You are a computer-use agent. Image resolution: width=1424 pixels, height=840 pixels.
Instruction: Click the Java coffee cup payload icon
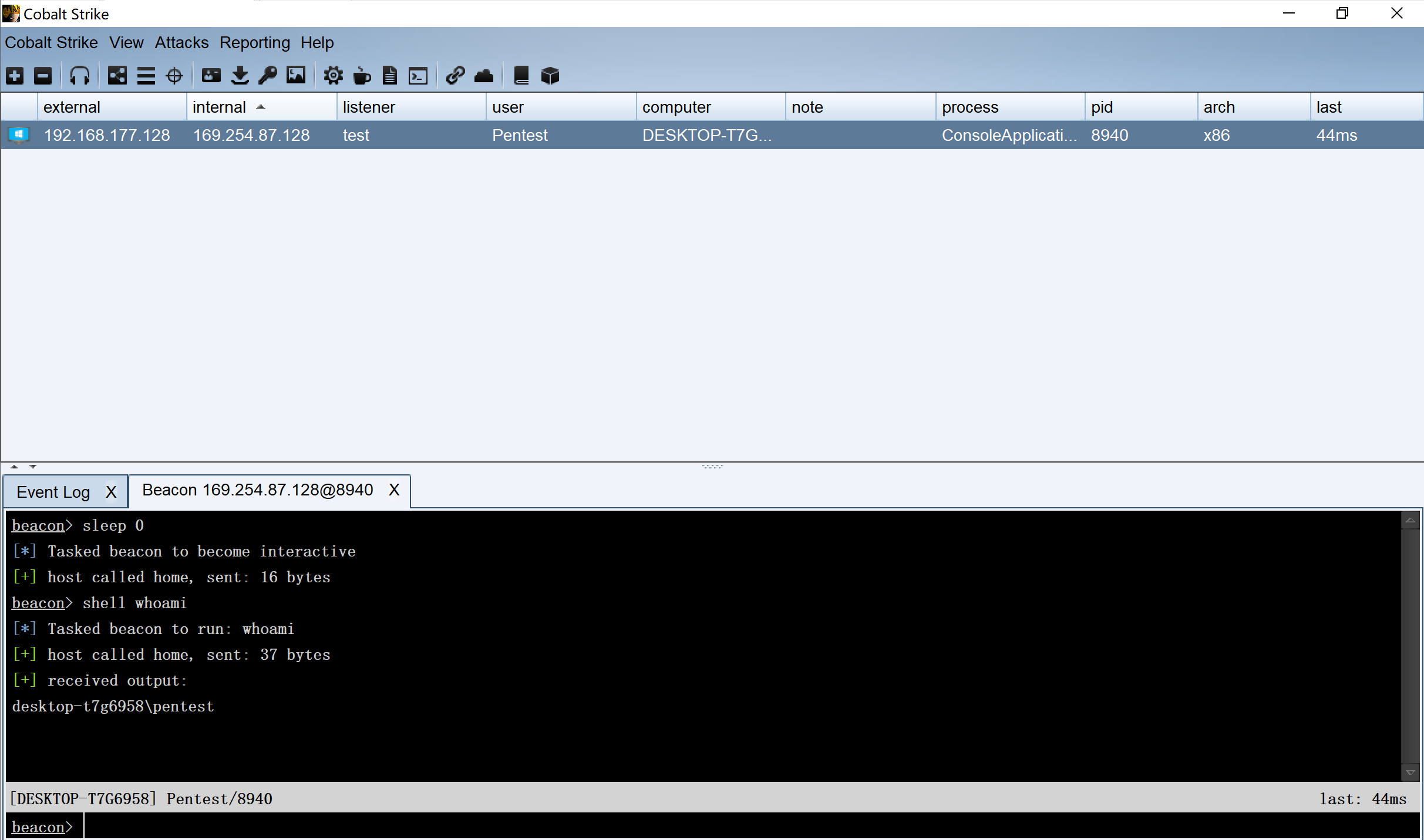pyautogui.click(x=362, y=76)
